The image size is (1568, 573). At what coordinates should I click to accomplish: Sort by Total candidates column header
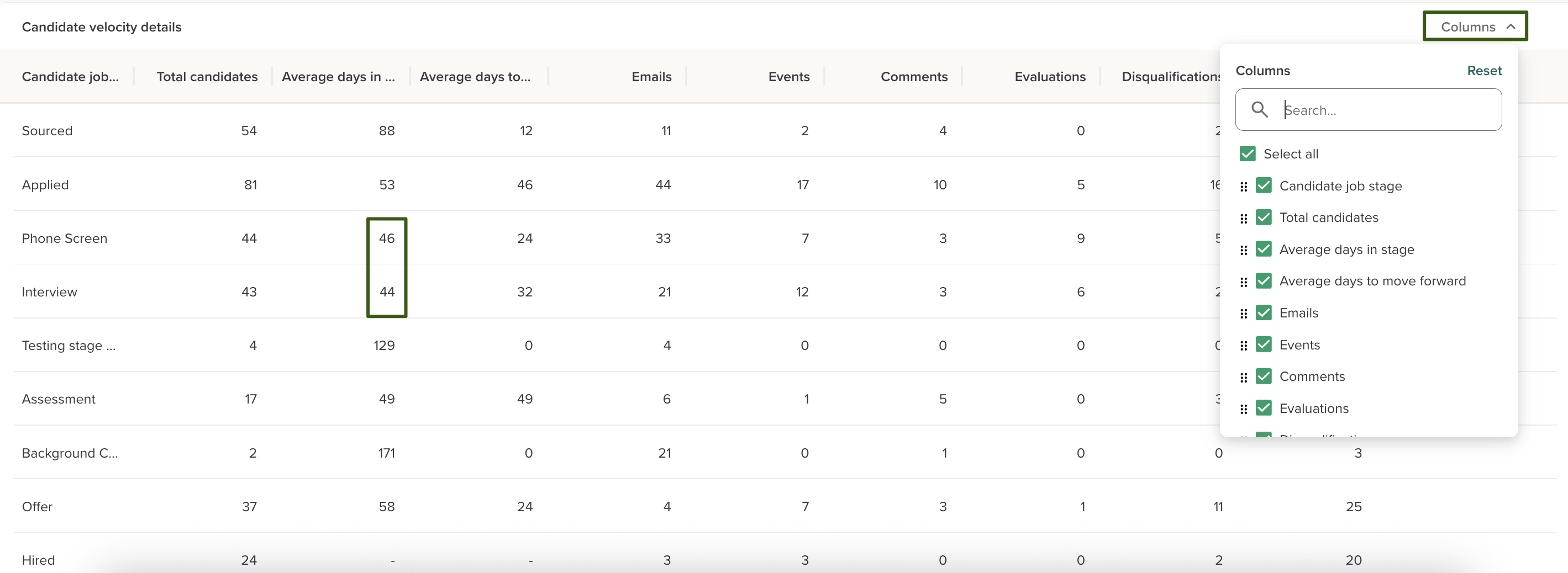click(207, 77)
